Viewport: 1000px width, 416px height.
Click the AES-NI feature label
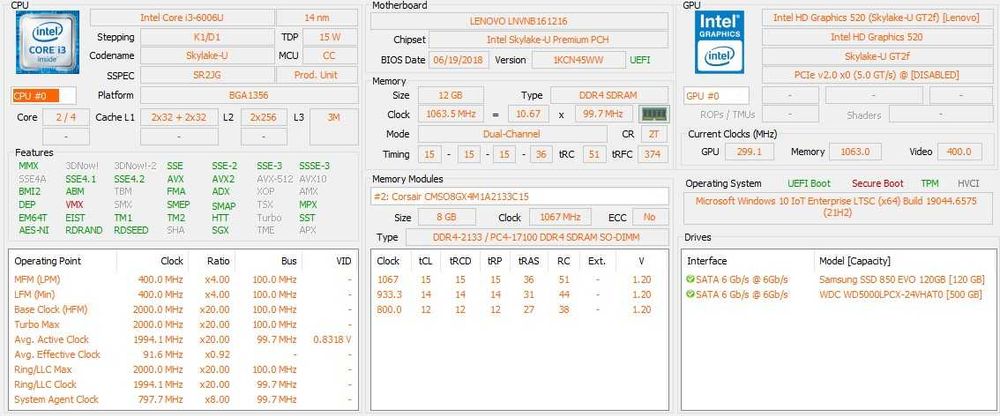pos(34,230)
